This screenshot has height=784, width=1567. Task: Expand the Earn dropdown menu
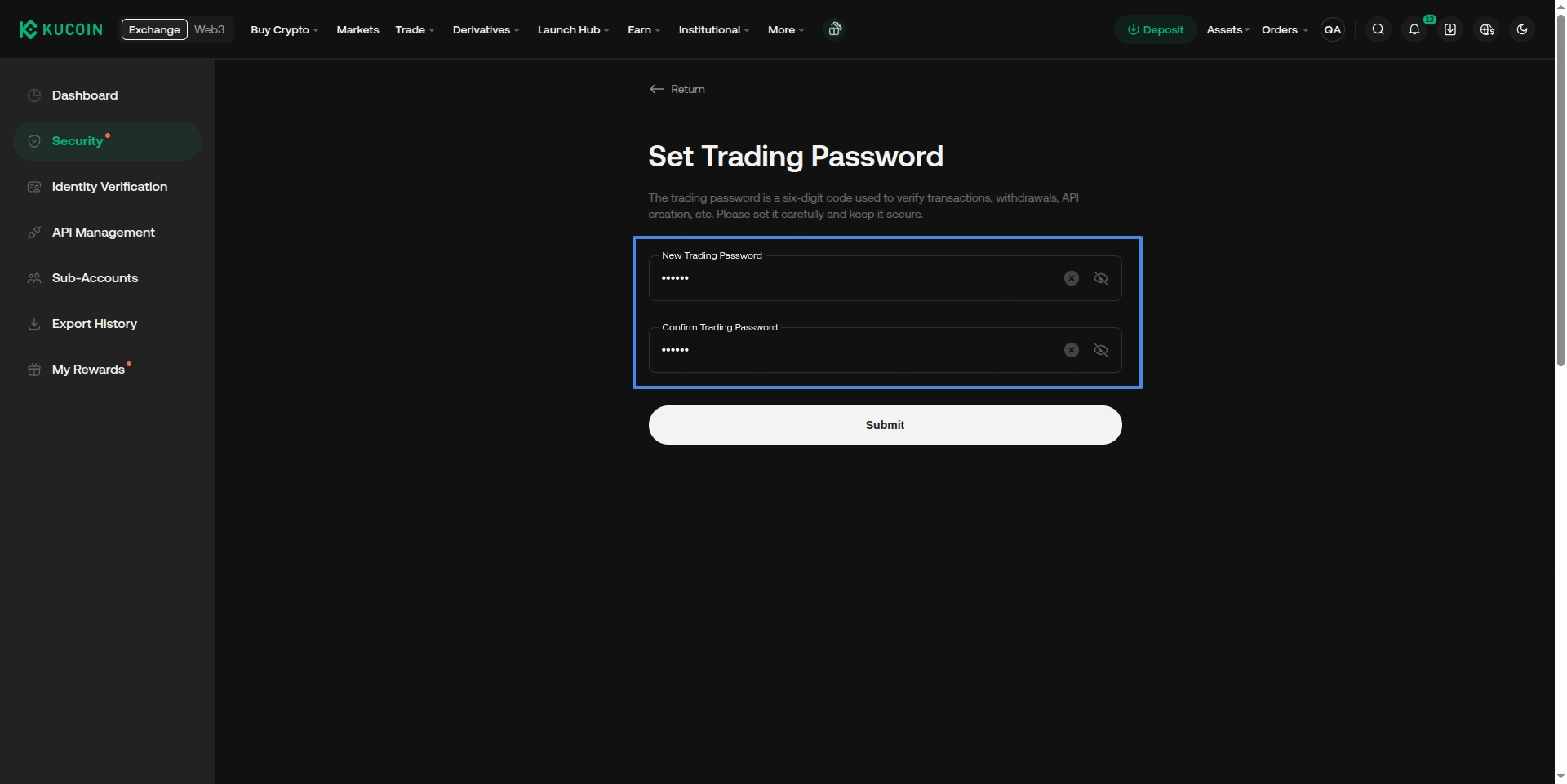coord(644,29)
